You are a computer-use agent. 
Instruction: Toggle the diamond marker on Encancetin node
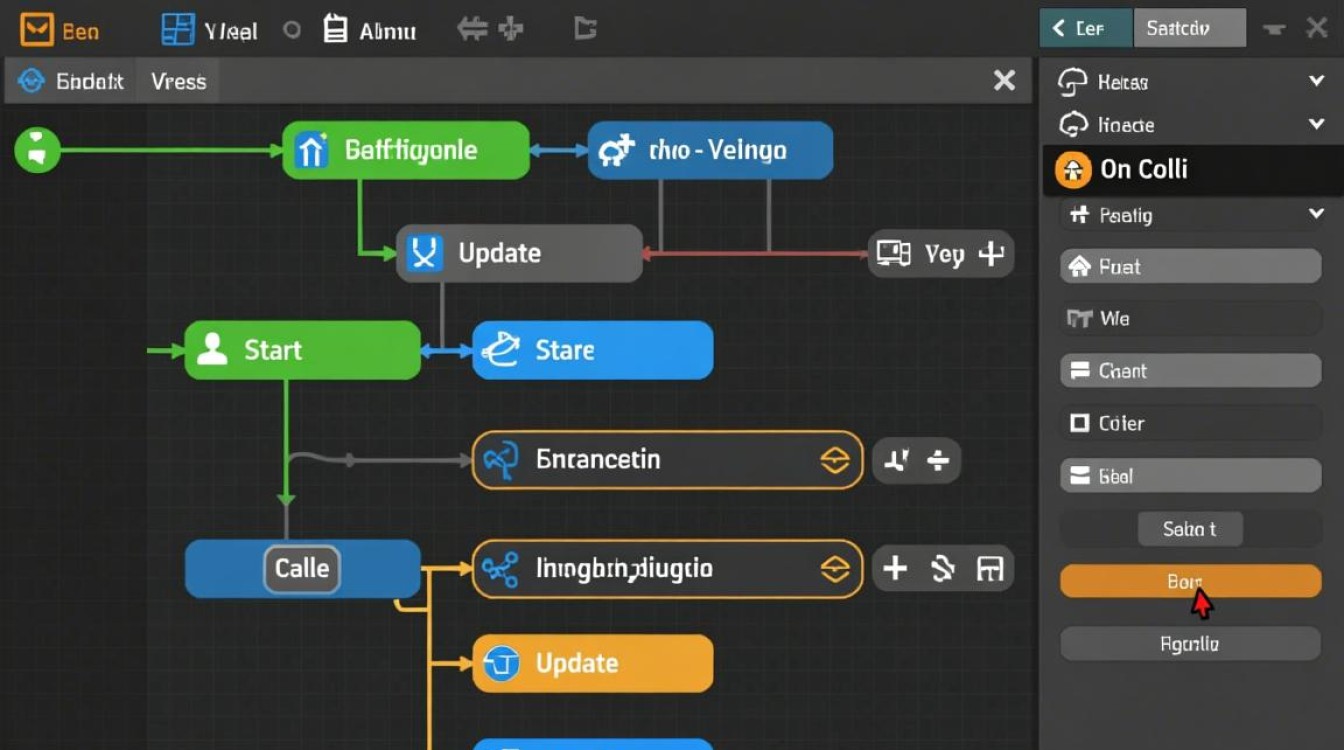pyautogui.click(x=834, y=460)
